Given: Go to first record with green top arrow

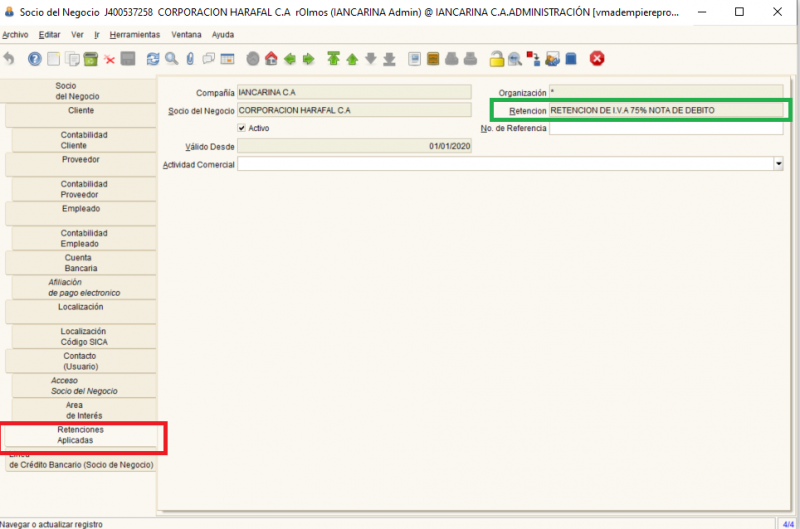Looking at the screenshot, I should 334,59.
